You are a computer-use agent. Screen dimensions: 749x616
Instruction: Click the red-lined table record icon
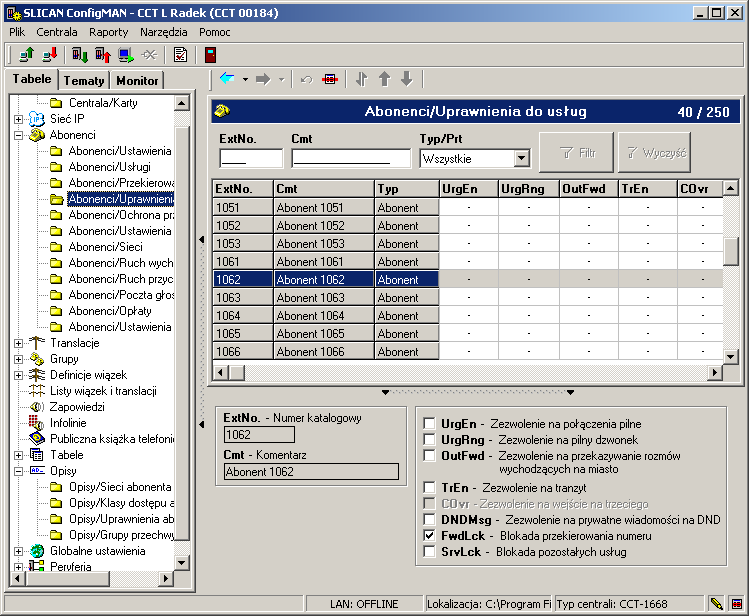(330, 79)
